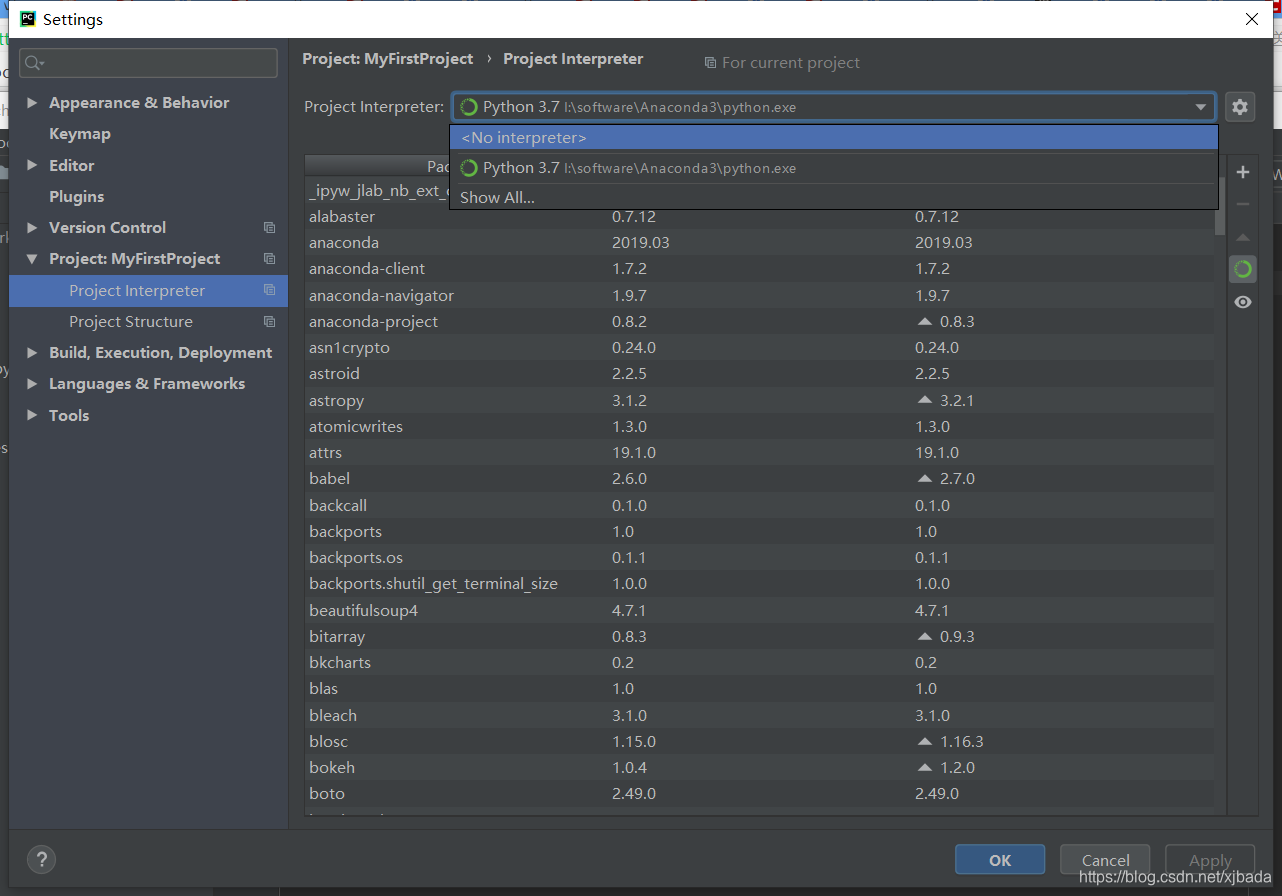This screenshot has width=1282, height=896.
Task: Click upgrade arrow next to blosc 1.16.3
Action: 925,741
